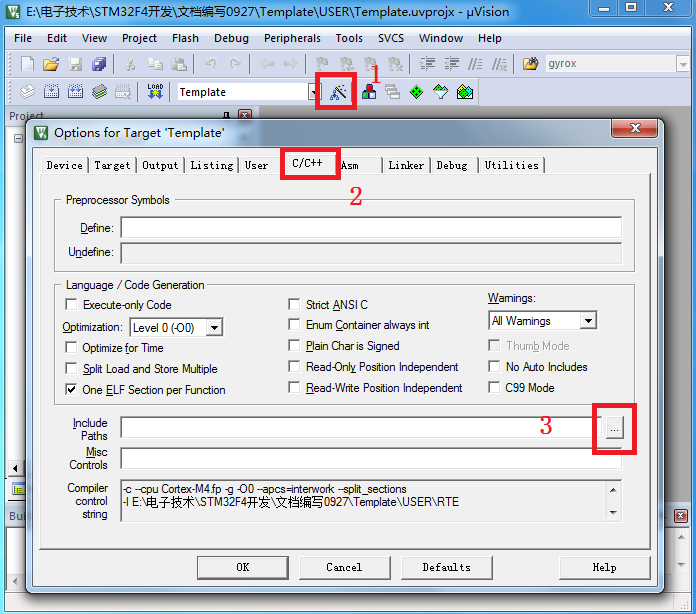Insert bookmark flag icon

pos(322,64)
